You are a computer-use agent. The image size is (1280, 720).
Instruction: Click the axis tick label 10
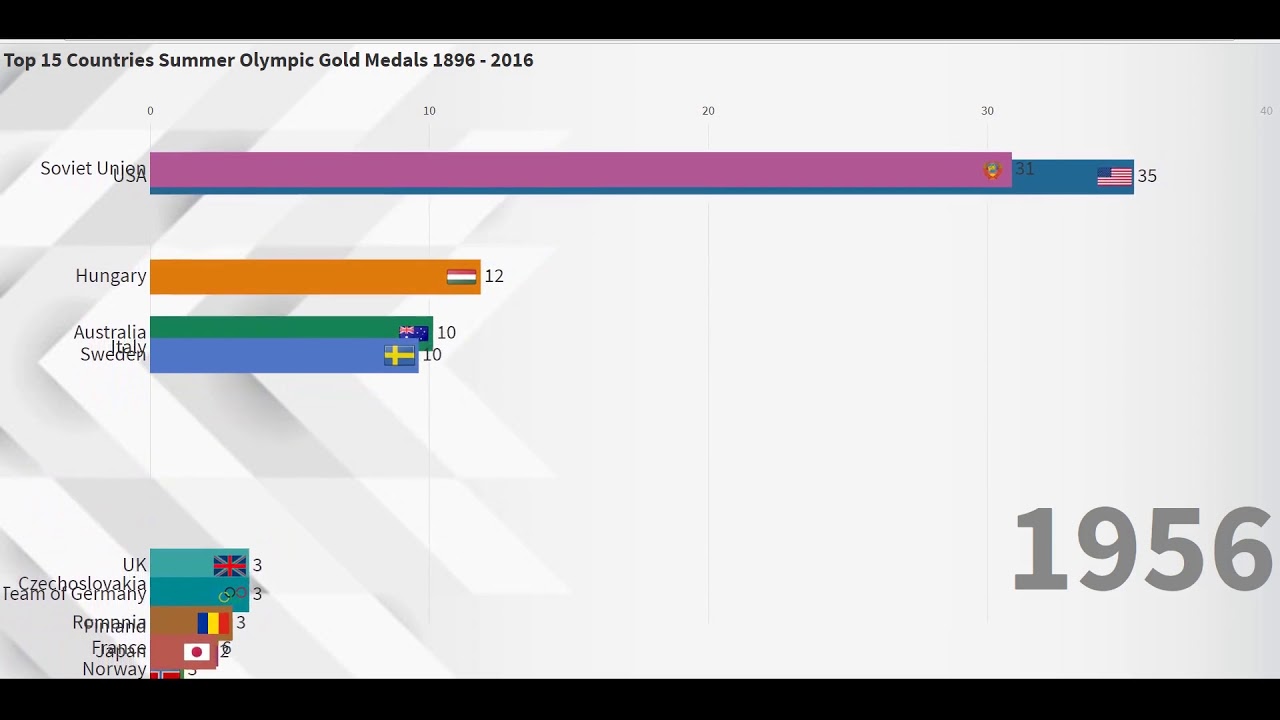point(429,111)
